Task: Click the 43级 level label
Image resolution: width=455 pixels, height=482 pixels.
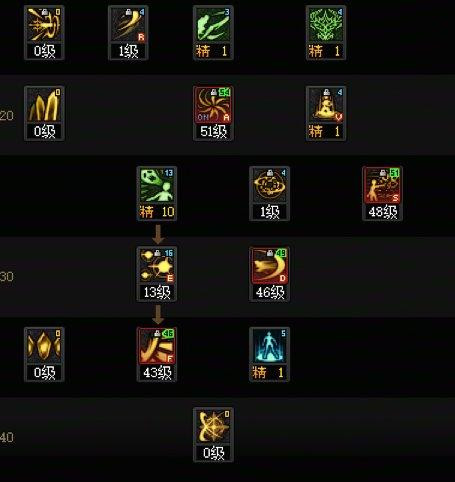Action: [157, 372]
